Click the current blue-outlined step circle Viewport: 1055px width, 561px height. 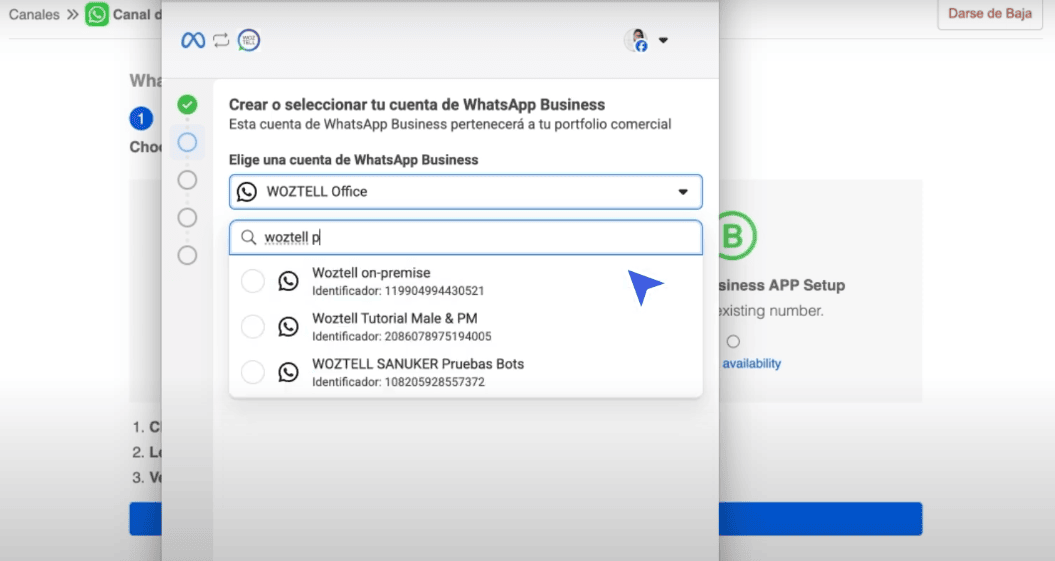[187, 142]
